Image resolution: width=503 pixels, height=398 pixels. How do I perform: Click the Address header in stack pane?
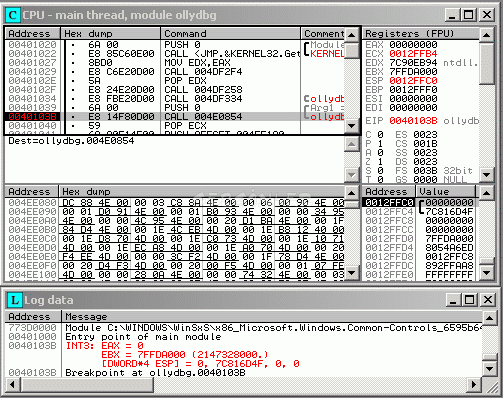point(389,192)
